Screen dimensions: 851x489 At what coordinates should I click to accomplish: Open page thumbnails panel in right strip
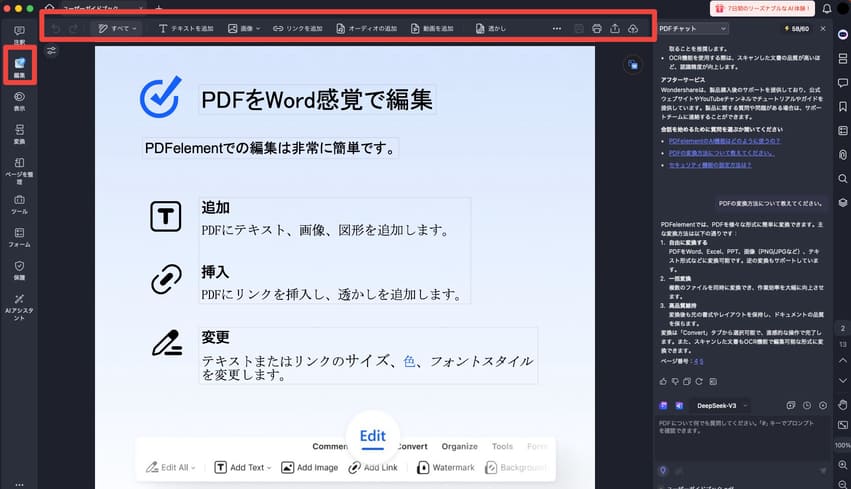[843, 58]
